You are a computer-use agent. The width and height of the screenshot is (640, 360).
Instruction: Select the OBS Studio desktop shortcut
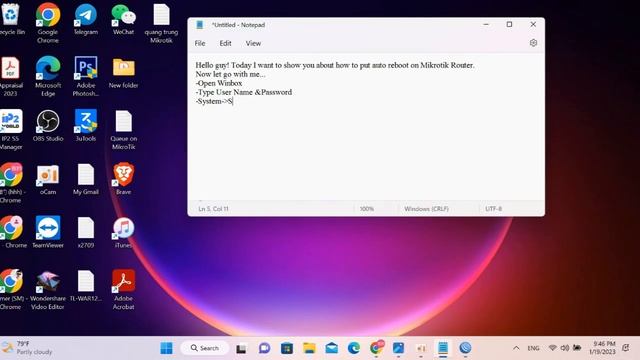click(x=48, y=126)
